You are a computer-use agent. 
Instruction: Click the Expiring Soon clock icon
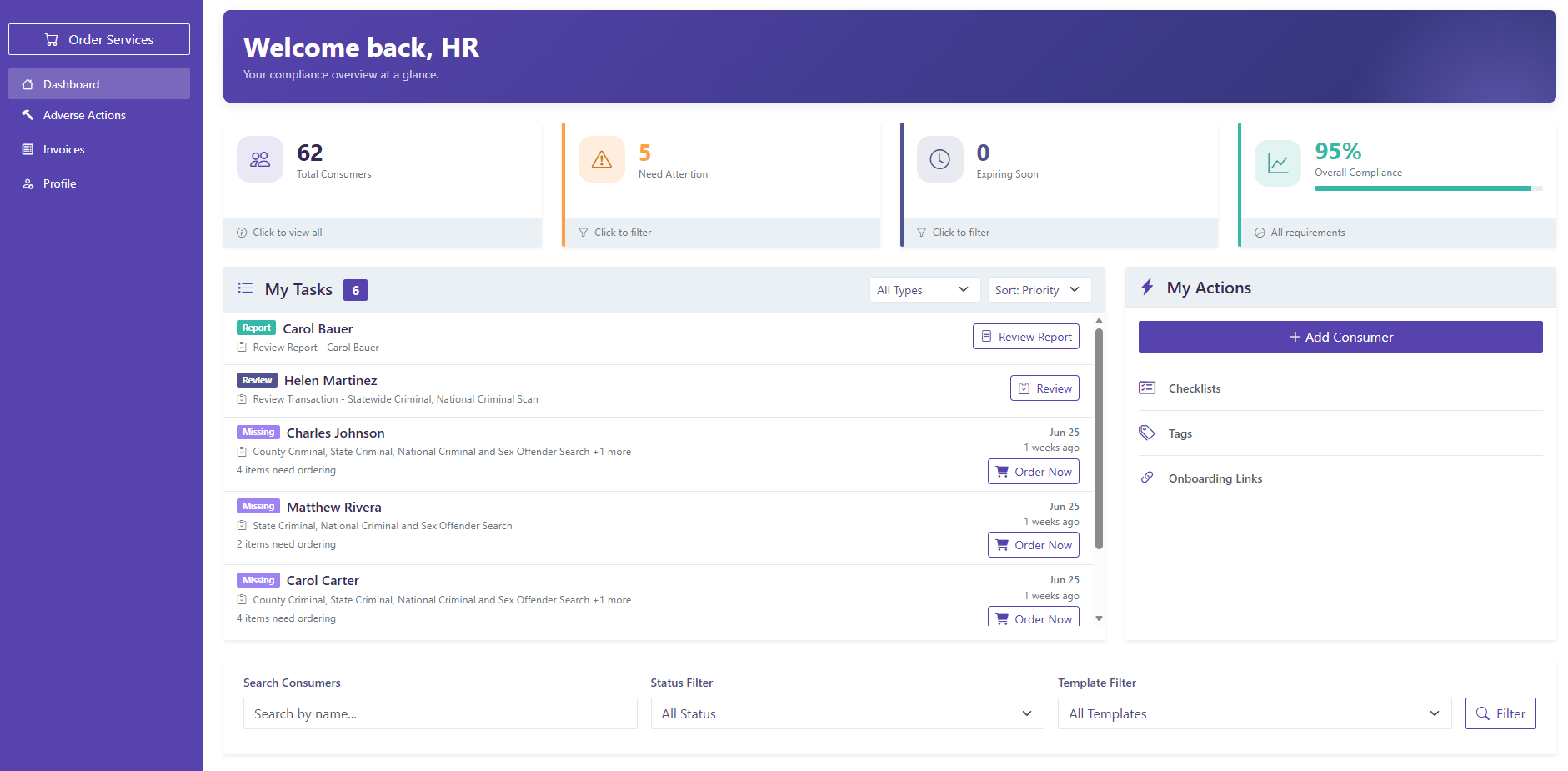(939, 159)
